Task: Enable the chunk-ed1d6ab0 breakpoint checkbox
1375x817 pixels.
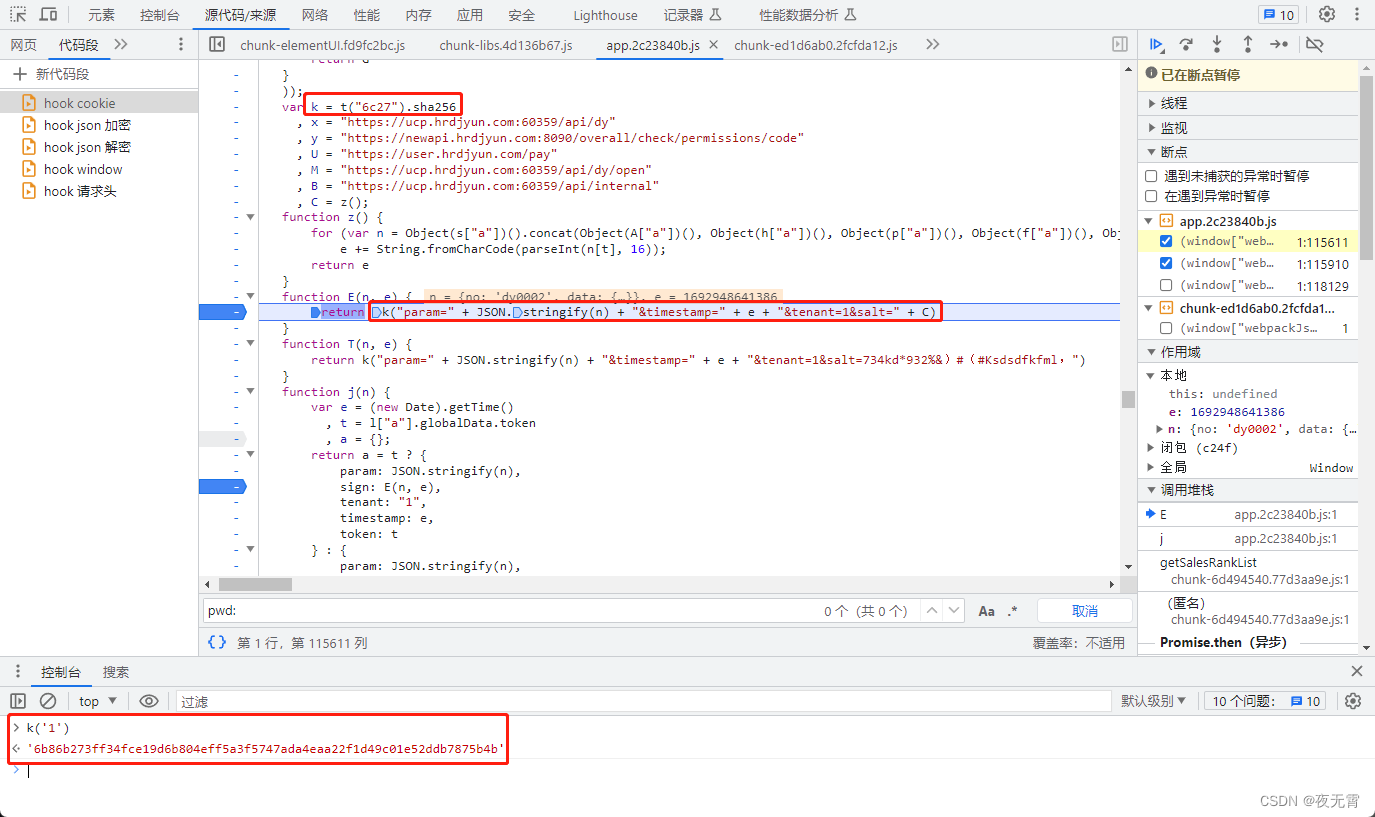Action: click(1166, 328)
